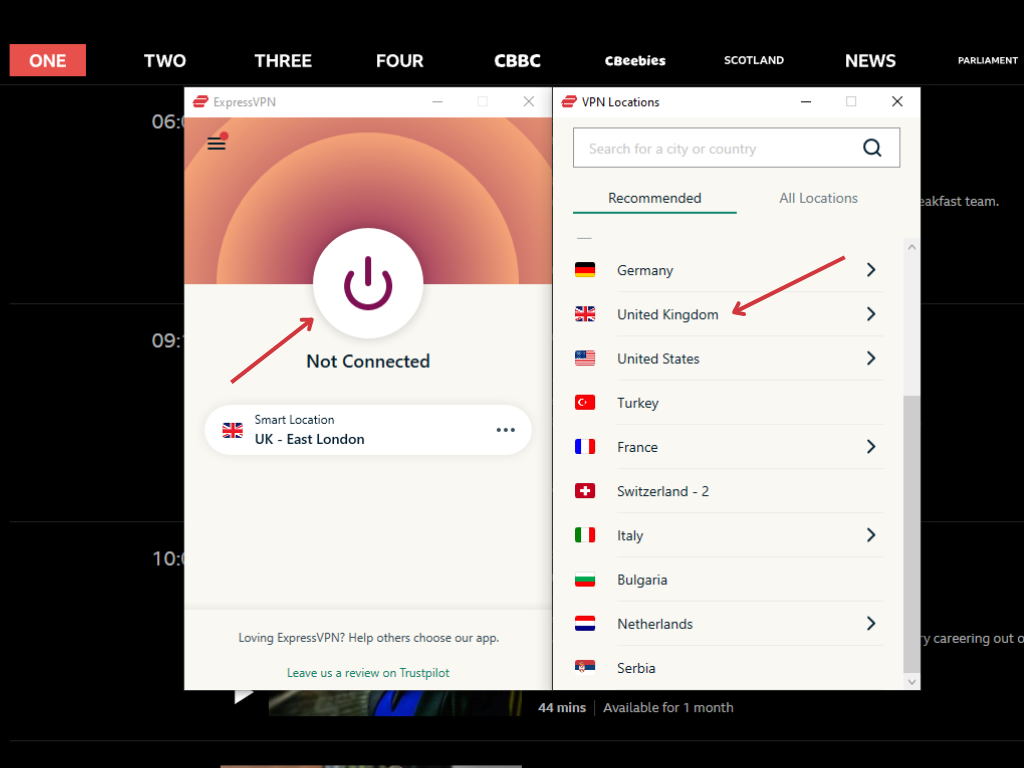Select the Bulgaria server entry
The width and height of the screenshot is (1024, 768).
642,580
